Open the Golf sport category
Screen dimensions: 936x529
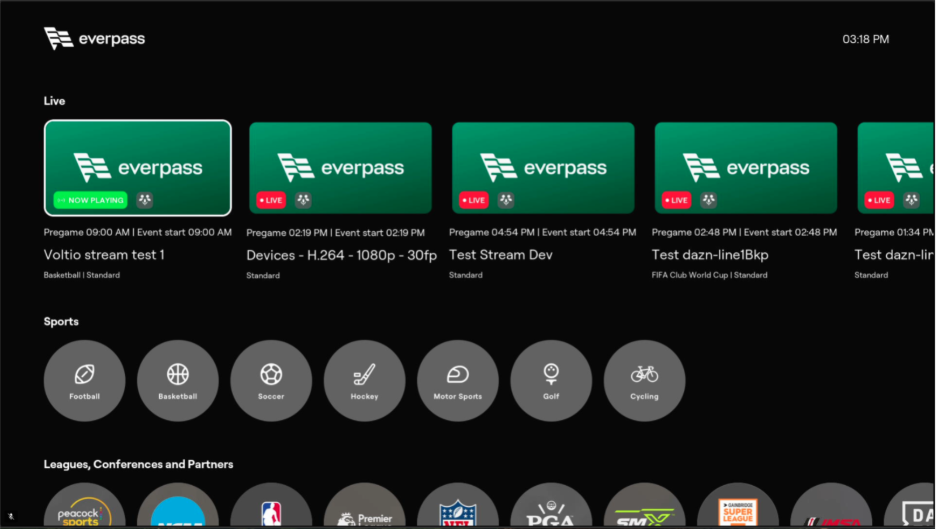551,380
